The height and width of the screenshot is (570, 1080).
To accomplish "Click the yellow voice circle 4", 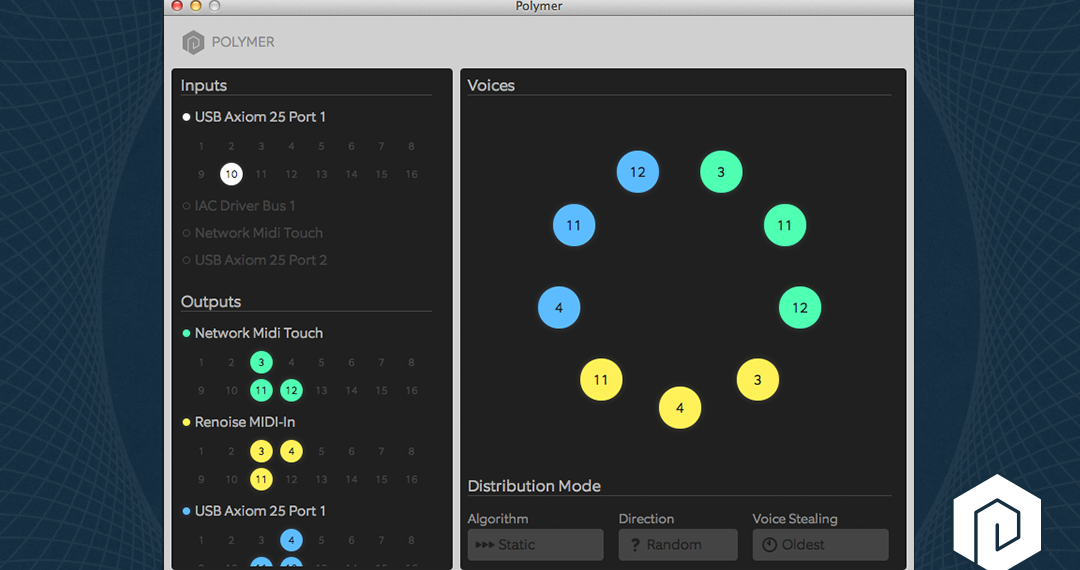I will coord(680,408).
